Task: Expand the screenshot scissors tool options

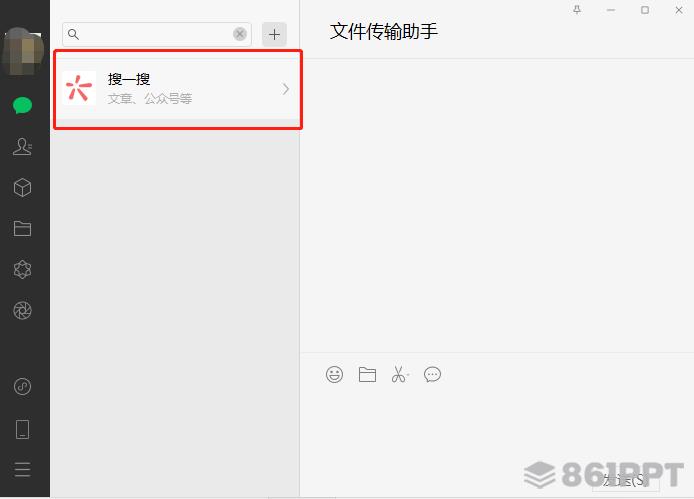Action: [408, 375]
